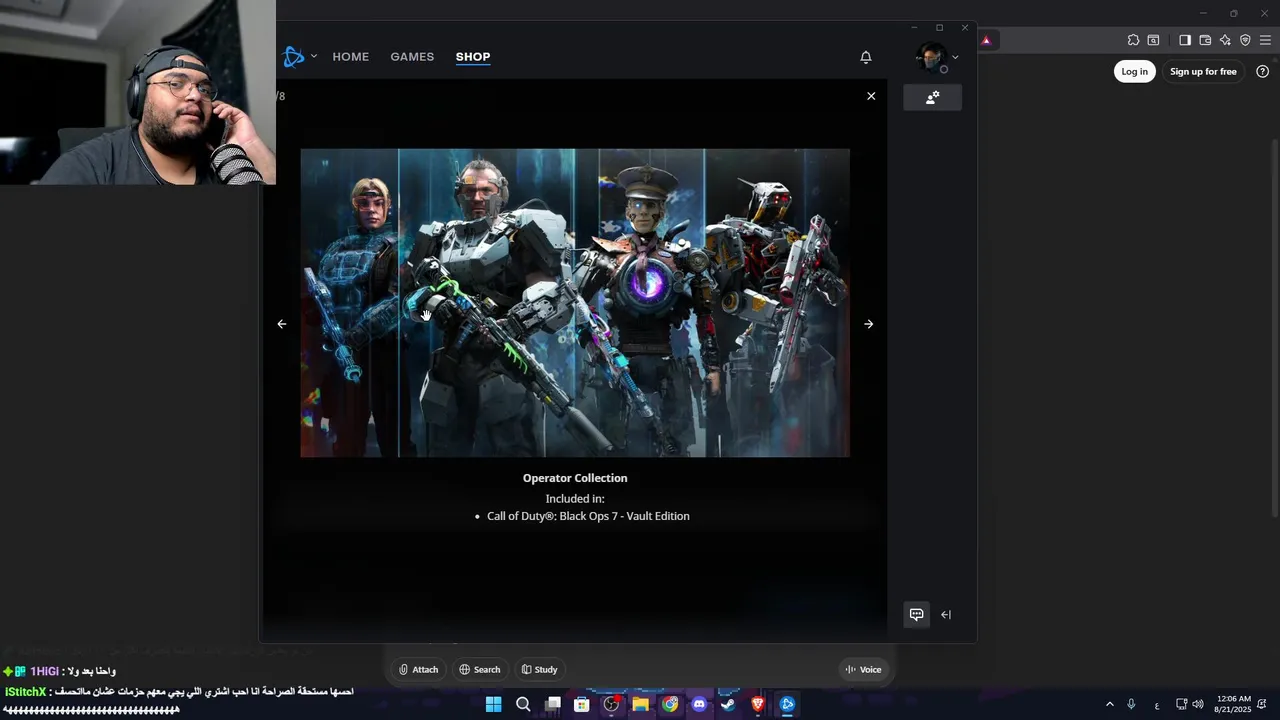Click the Brave tab search icon

1153,41
